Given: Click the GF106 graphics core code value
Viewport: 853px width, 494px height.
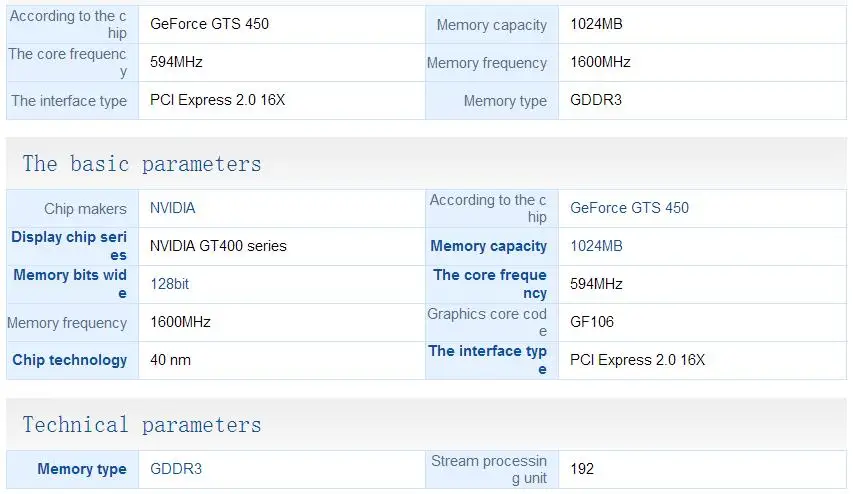Looking at the screenshot, I should tap(592, 322).
